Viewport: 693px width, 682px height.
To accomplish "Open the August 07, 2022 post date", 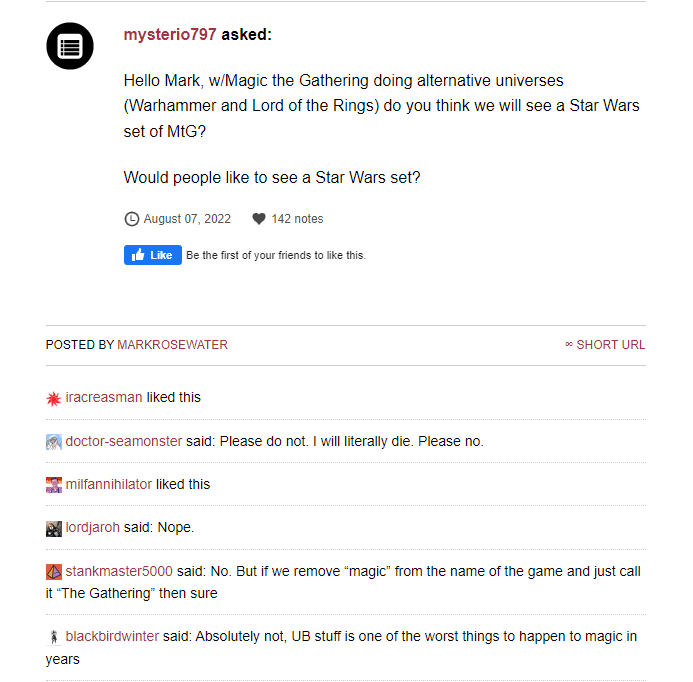I will [x=187, y=219].
